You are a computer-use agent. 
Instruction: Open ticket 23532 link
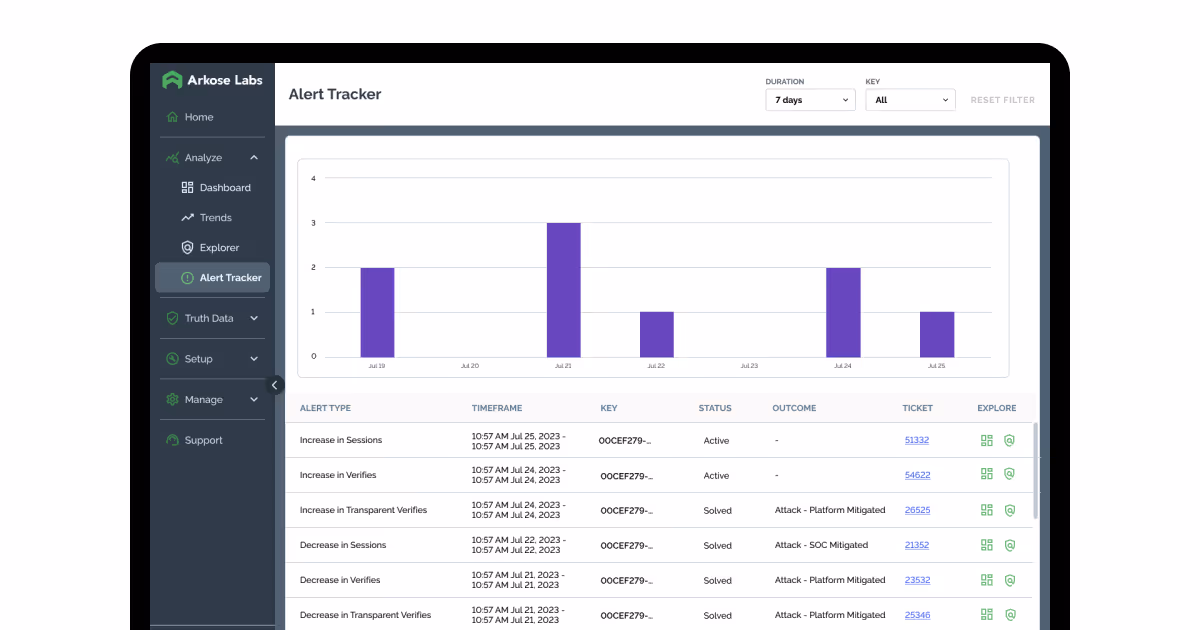click(917, 580)
